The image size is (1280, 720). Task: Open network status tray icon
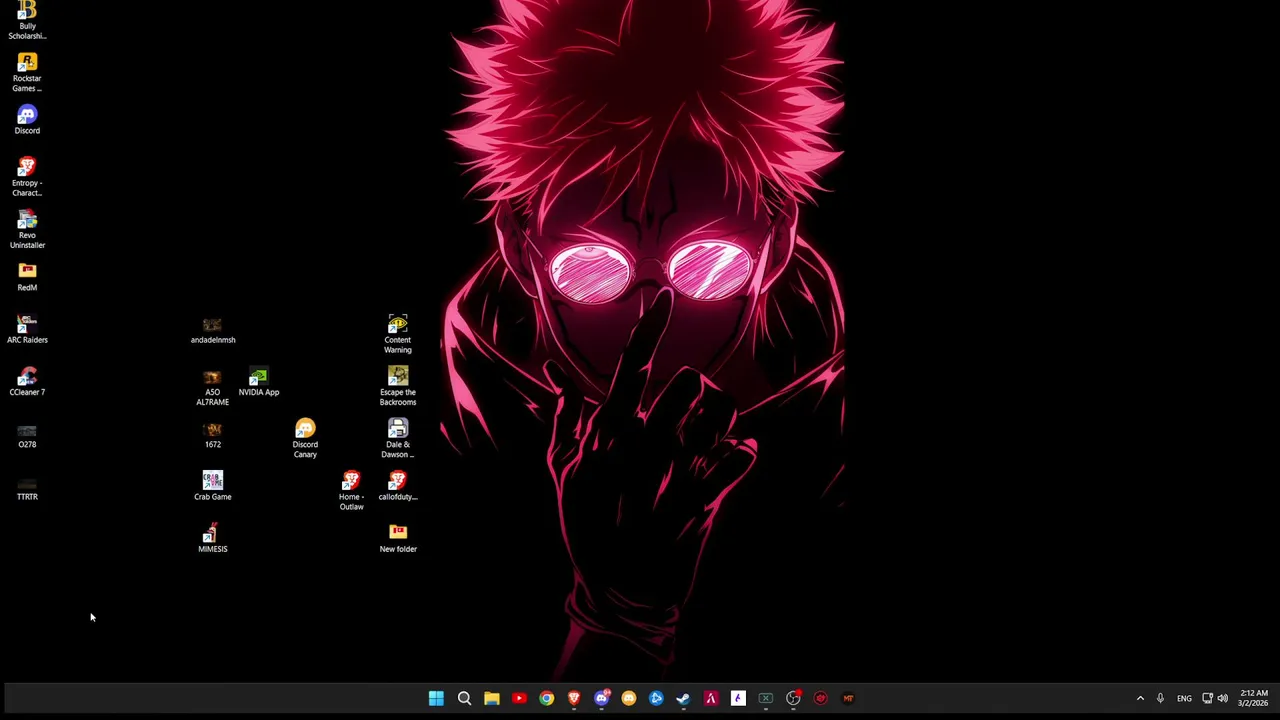click(x=1207, y=698)
